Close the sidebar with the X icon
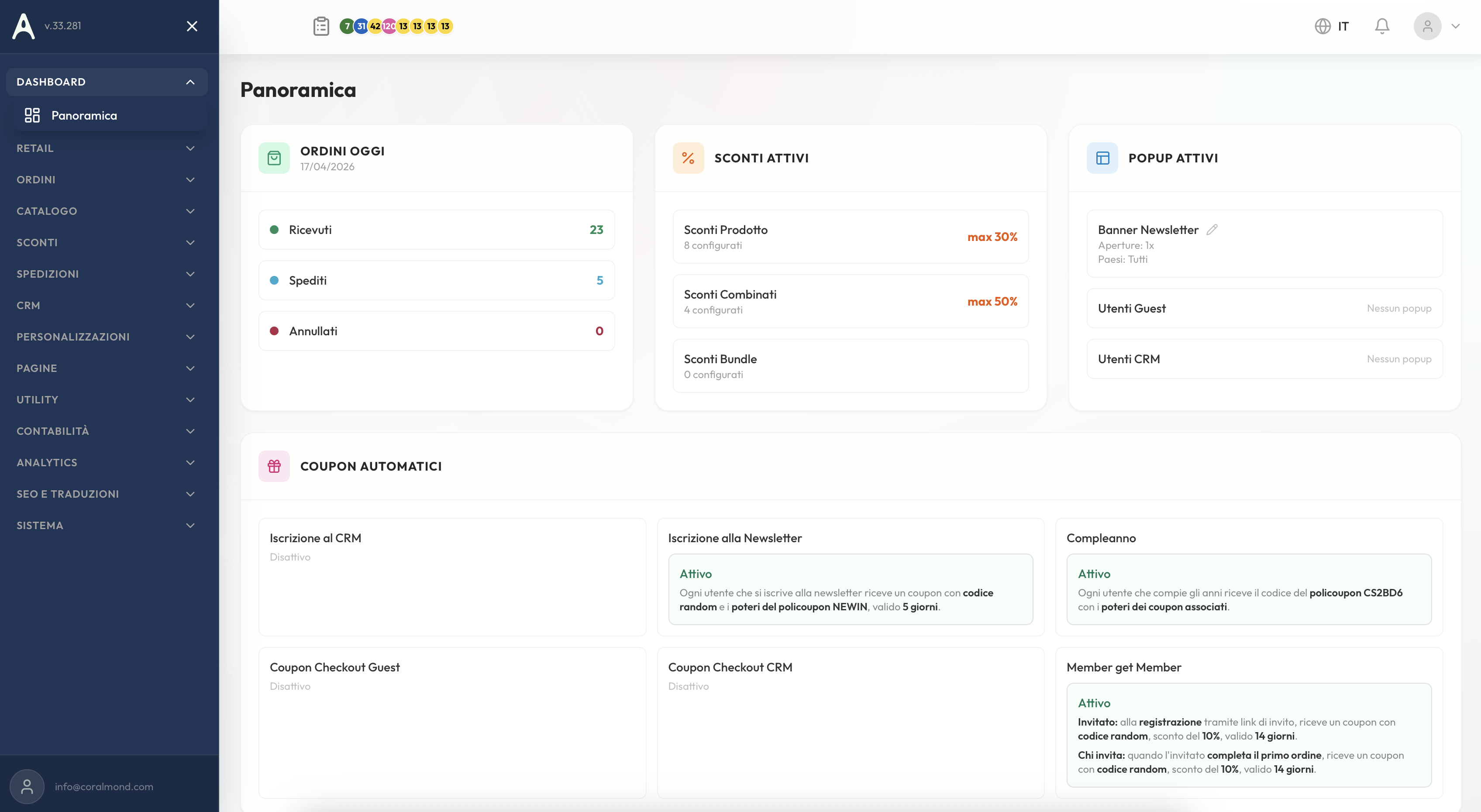The image size is (1481, 812). (x=192, y=27)
